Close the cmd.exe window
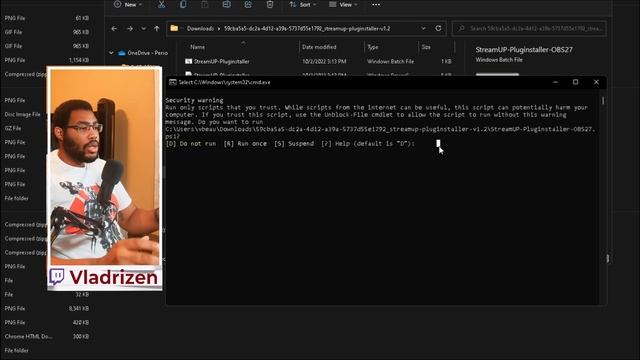Viewport: 640px width, 360px height. click(x=596, y=82)
